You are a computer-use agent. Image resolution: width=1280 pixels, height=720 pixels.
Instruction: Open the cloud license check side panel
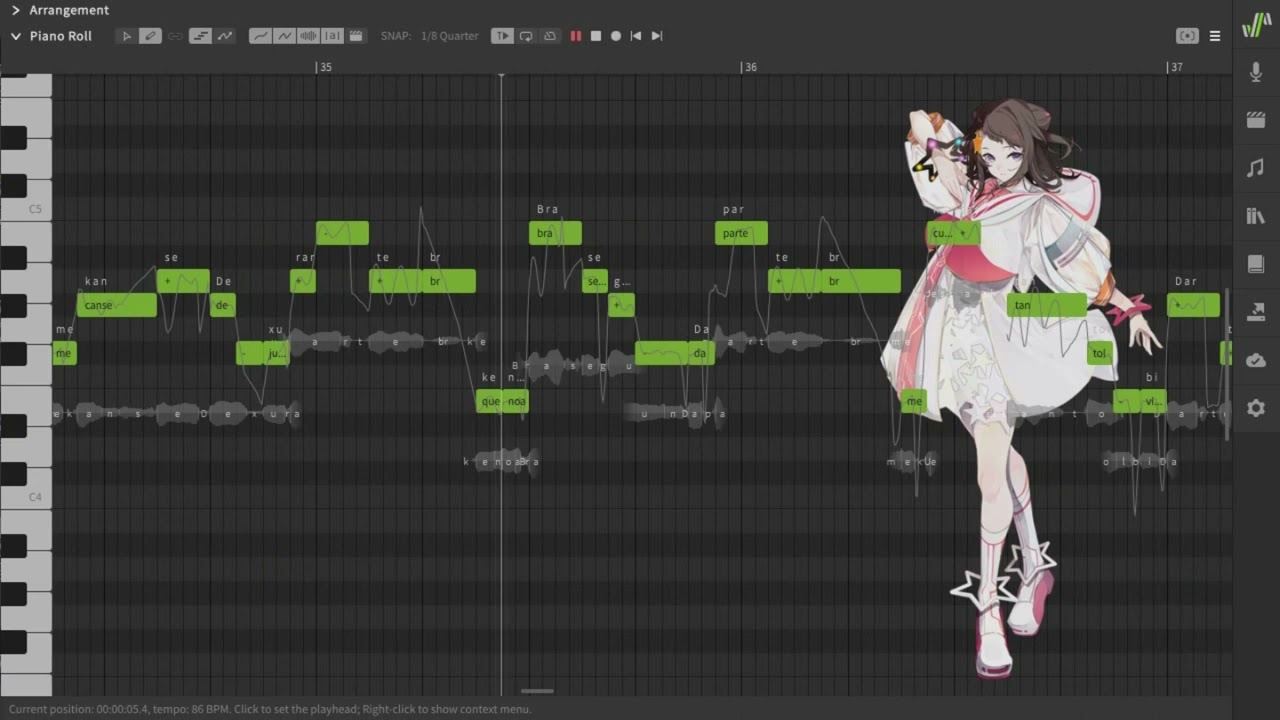point(1256,360)
